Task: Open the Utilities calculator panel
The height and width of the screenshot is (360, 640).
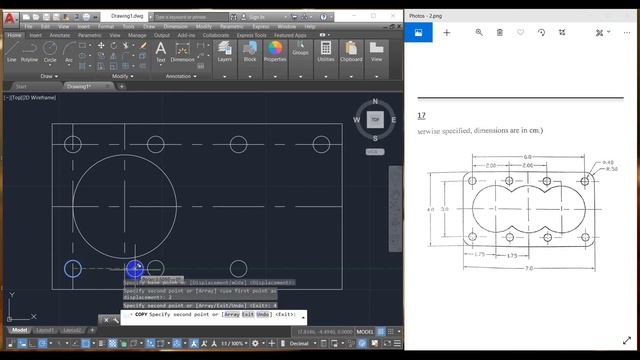Action: coord(326,51)
